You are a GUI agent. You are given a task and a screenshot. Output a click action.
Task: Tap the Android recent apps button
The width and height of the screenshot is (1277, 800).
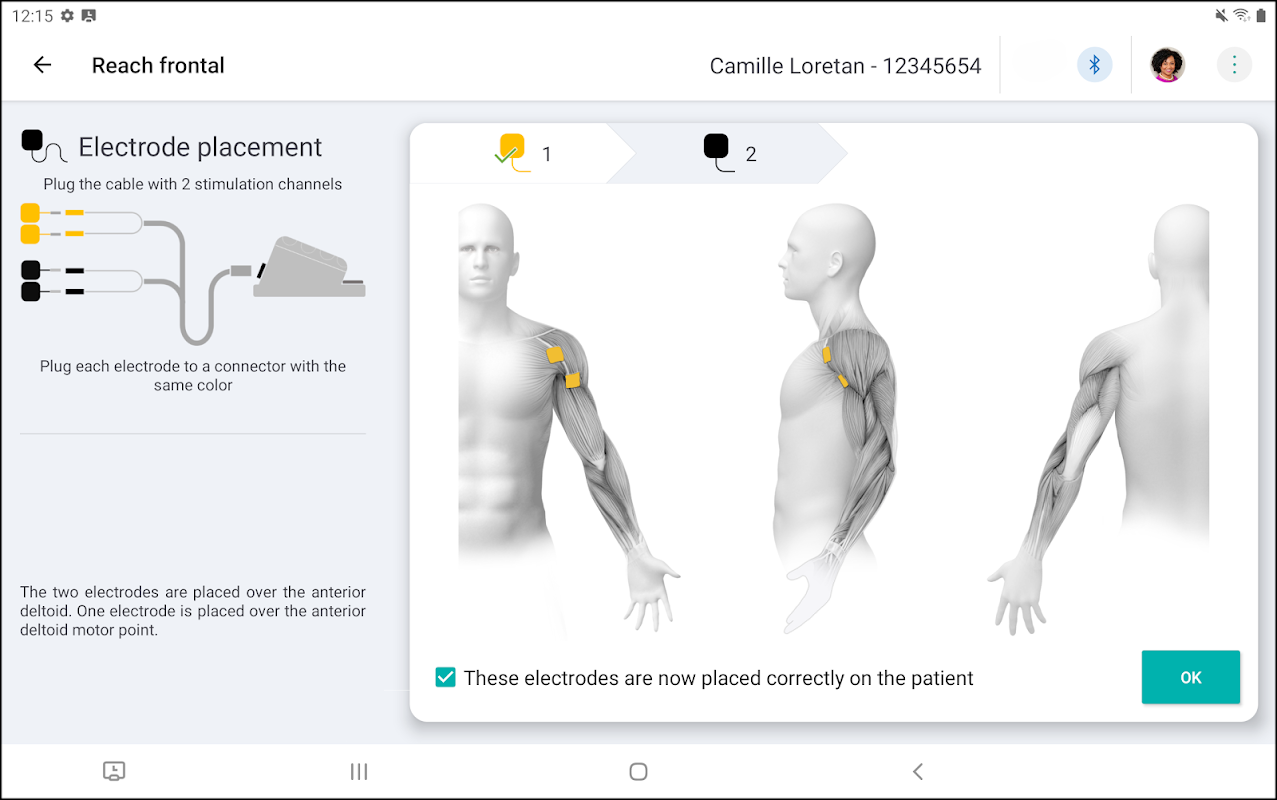pos(359,771)
